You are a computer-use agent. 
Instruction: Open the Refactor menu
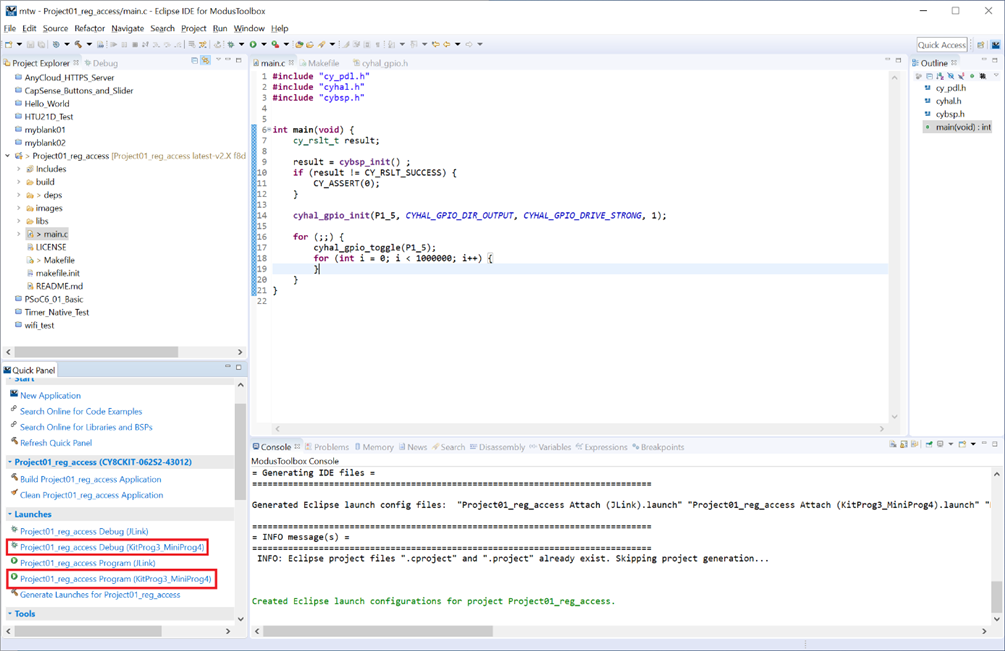pyautogui.click(x=89, y=28)
